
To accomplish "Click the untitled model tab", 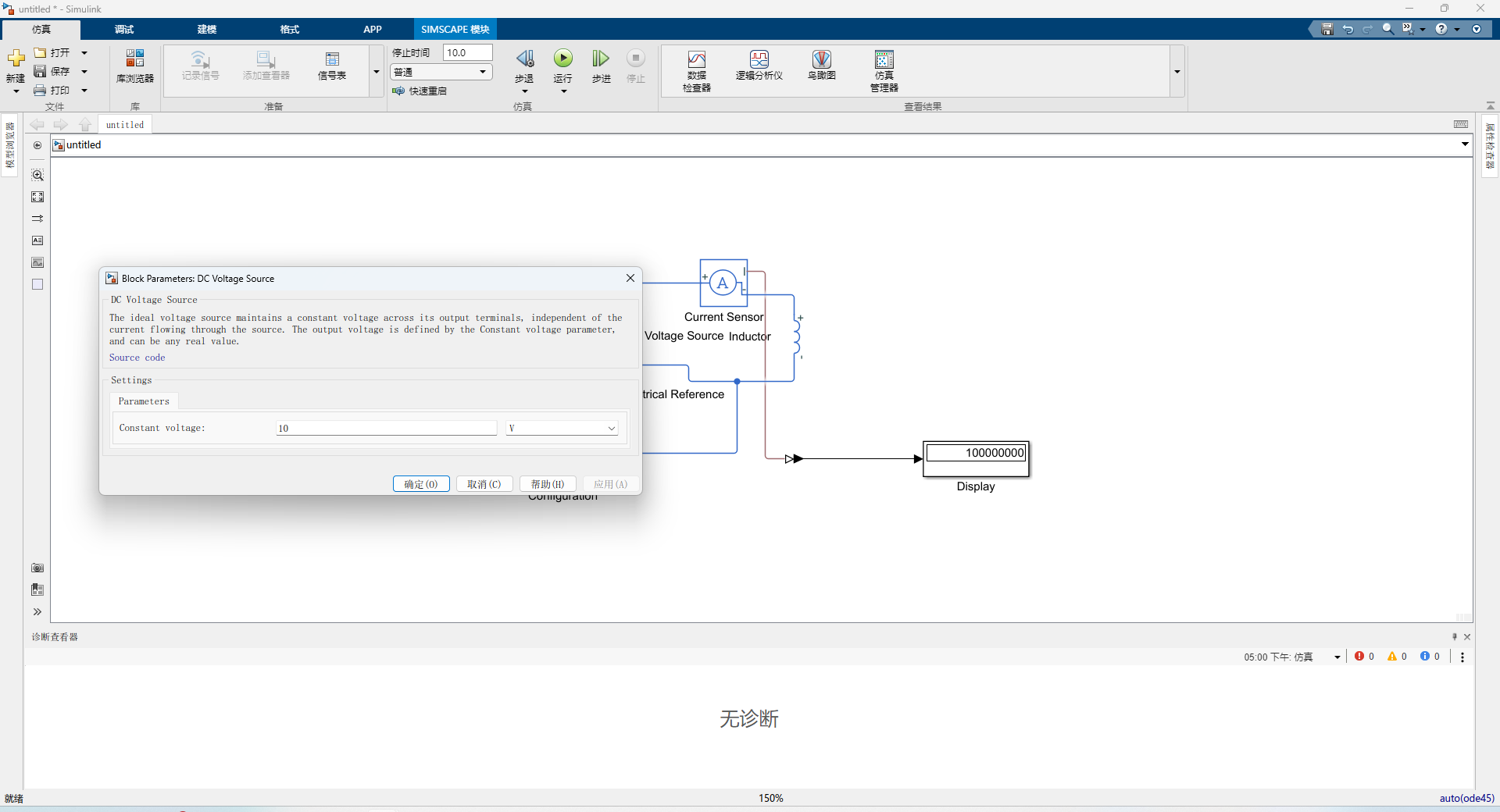I will pos(125,125).
